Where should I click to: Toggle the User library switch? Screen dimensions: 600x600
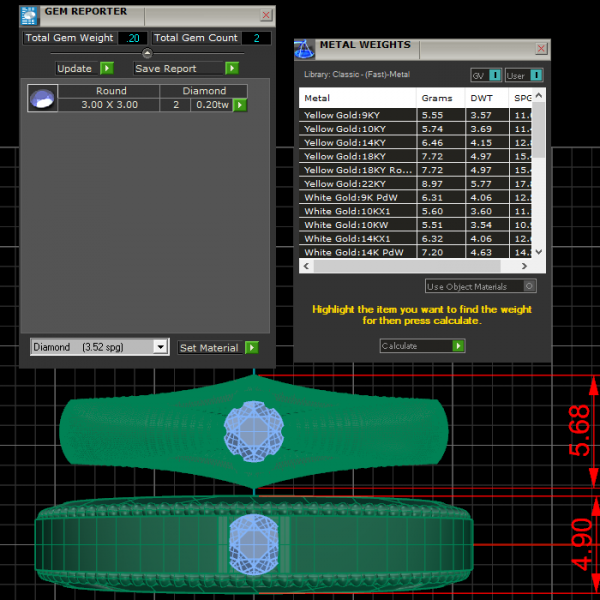pyautogui.click(x=536, y=76)
